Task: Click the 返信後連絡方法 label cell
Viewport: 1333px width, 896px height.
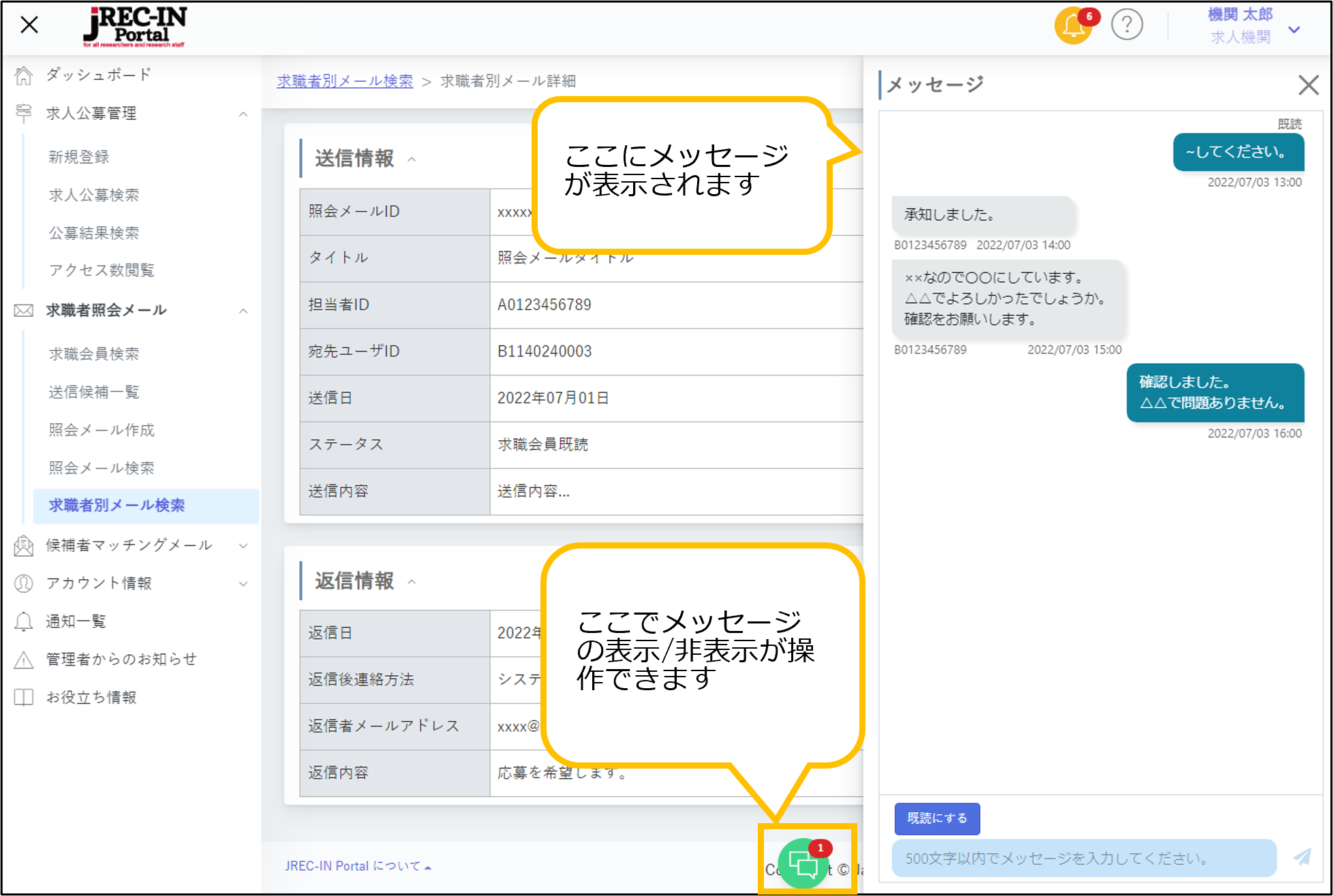Action: click(395, 680)
